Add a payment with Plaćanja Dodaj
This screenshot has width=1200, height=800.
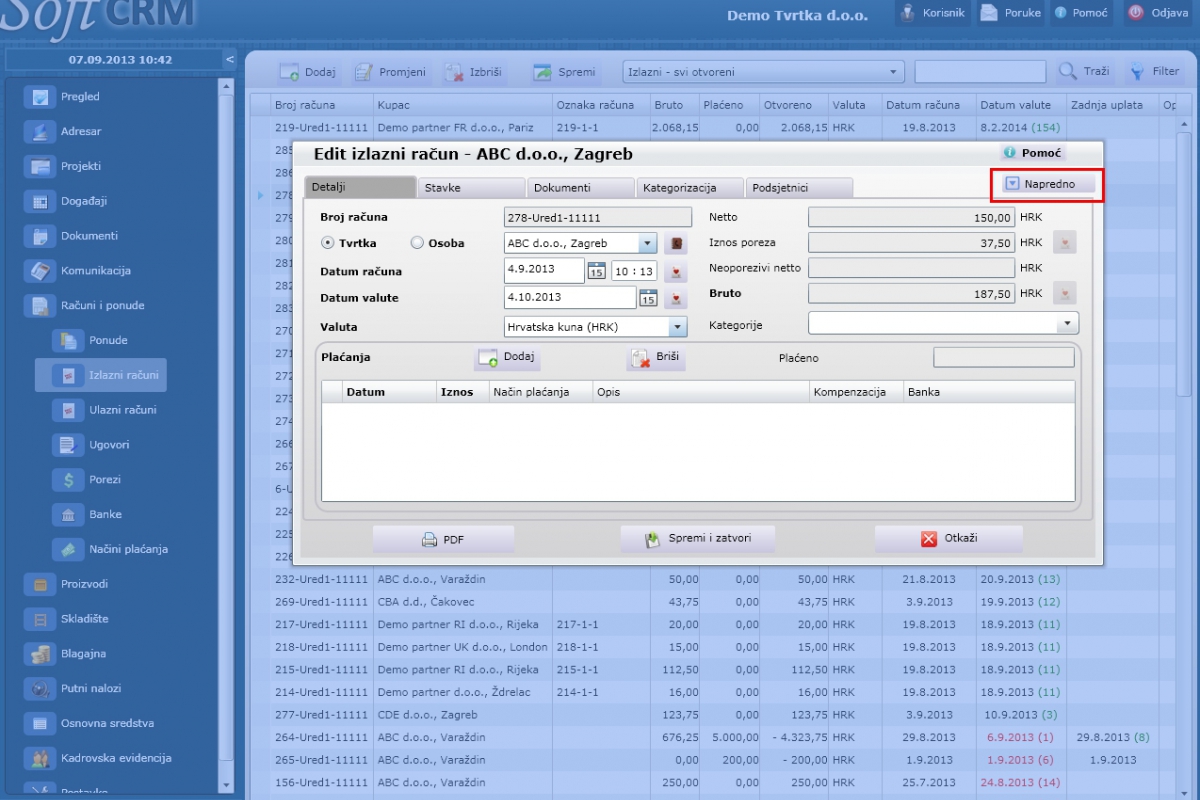507,357
